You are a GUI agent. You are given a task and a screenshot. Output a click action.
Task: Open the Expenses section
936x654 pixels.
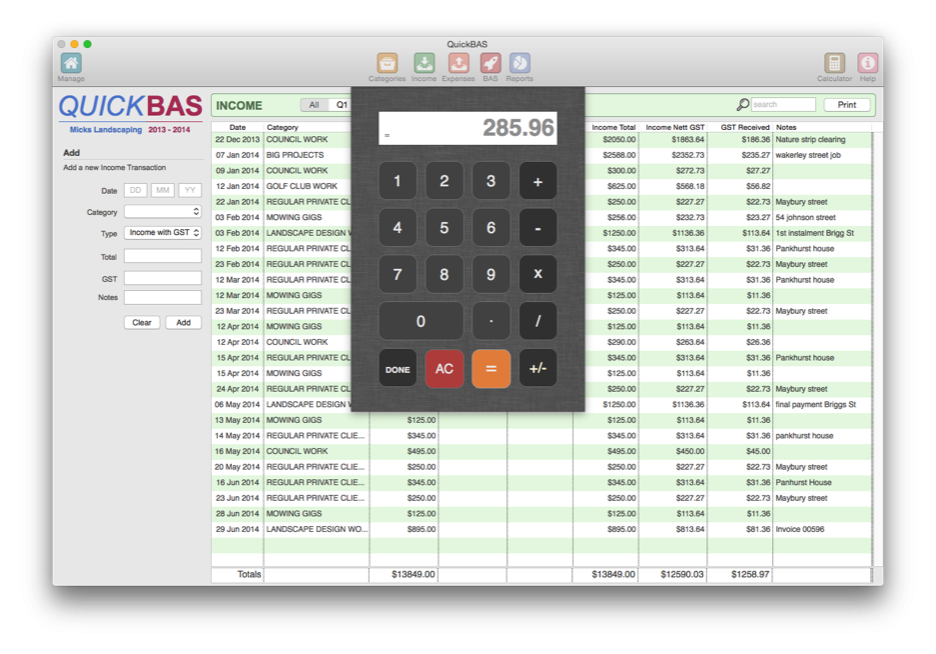click(457, 62)
